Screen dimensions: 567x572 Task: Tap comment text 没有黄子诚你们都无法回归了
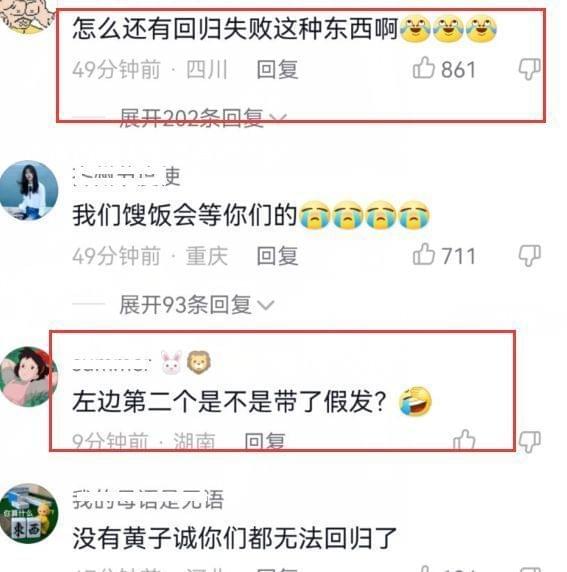235,538
